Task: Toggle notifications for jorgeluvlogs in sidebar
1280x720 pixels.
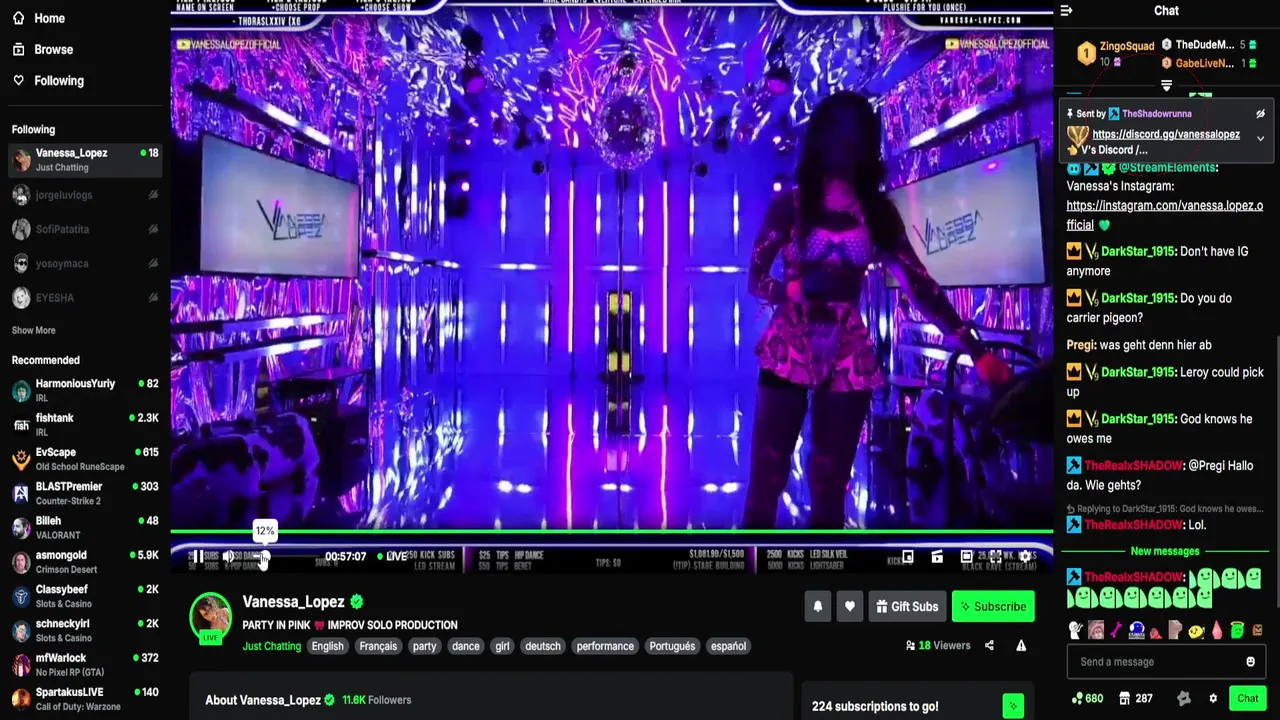Action: (153, 195)
